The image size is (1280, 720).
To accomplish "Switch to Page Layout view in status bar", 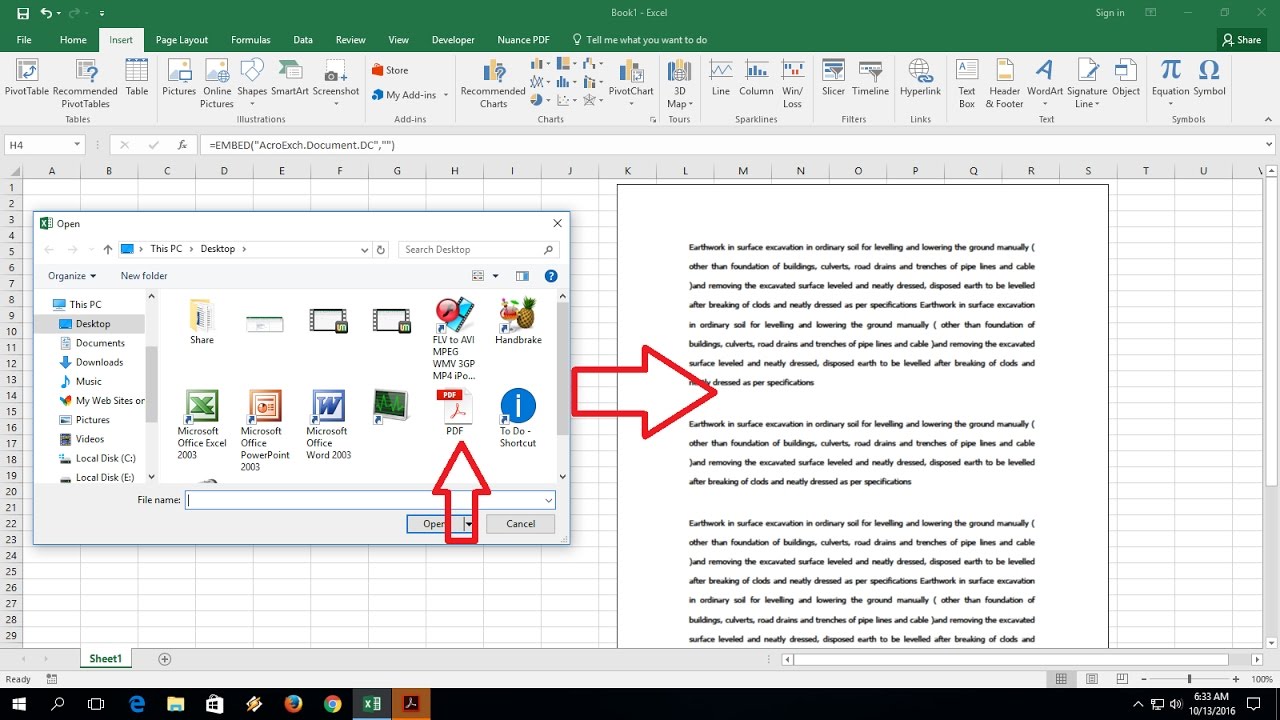I will (1092, 679).
